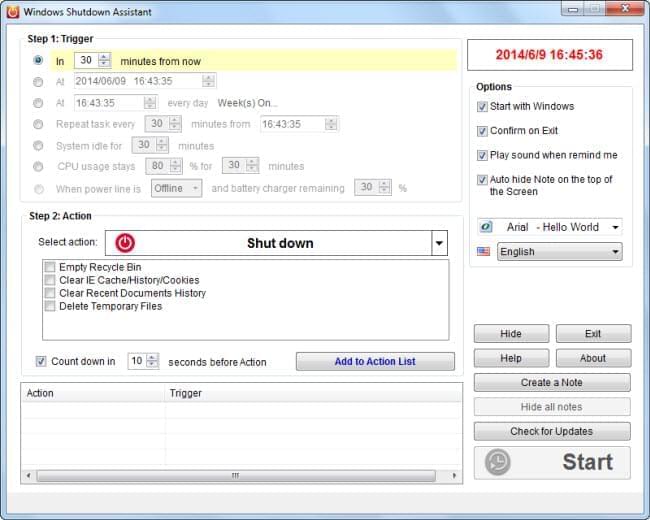Click the Action column header
Screen dimensions: 650x520
93,393
